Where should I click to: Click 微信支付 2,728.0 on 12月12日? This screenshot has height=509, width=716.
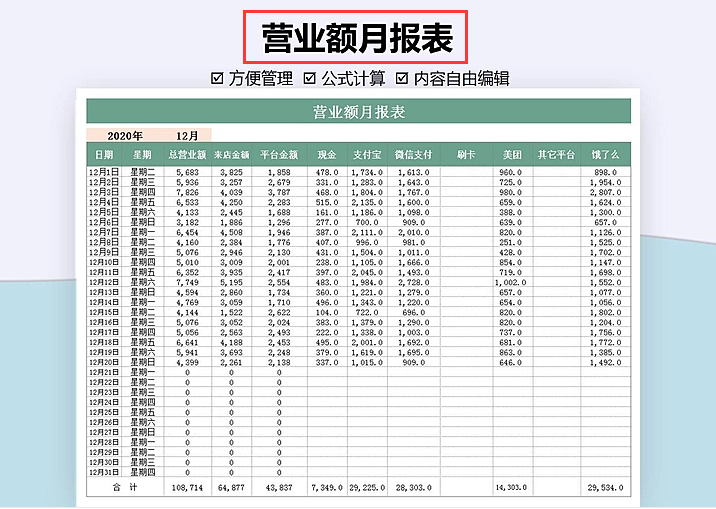coord(413,283)
